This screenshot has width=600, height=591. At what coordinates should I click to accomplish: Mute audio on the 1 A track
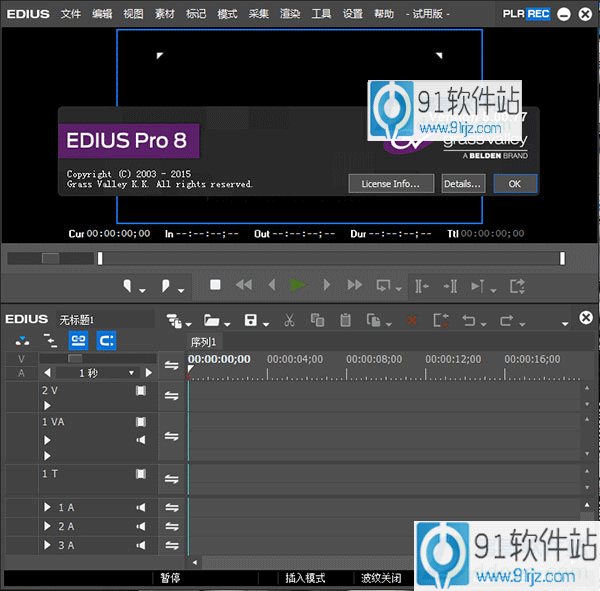tap(141, 508)
